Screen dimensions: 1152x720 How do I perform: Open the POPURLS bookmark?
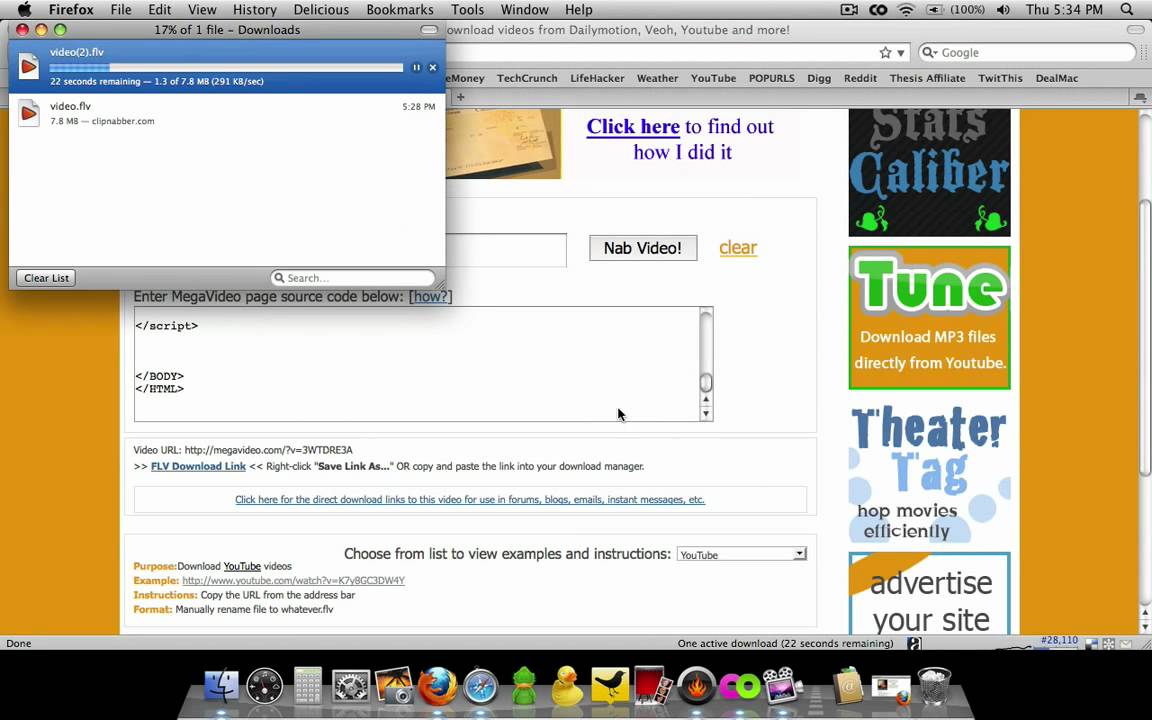coord(771,78)
